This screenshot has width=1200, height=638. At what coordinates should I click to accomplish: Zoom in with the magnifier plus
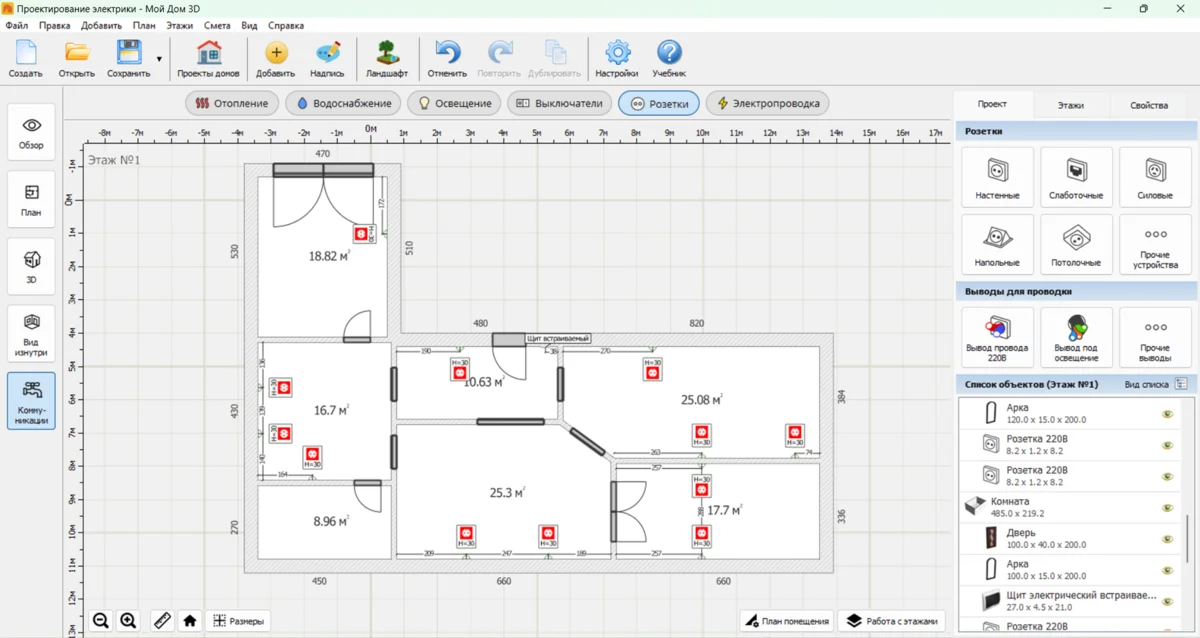pyautogui.click(x=128, y=621)
